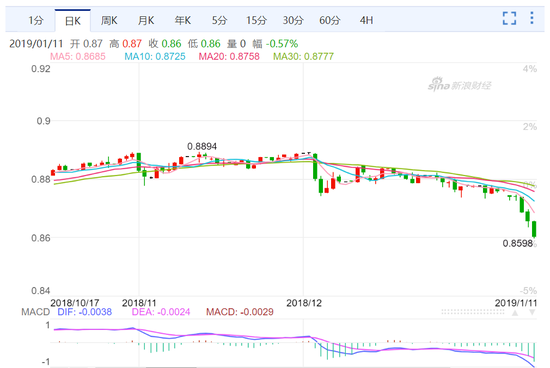Select the 日K daily chart tab
Viewport: 550px width, 368px height.
coord(73,21)
